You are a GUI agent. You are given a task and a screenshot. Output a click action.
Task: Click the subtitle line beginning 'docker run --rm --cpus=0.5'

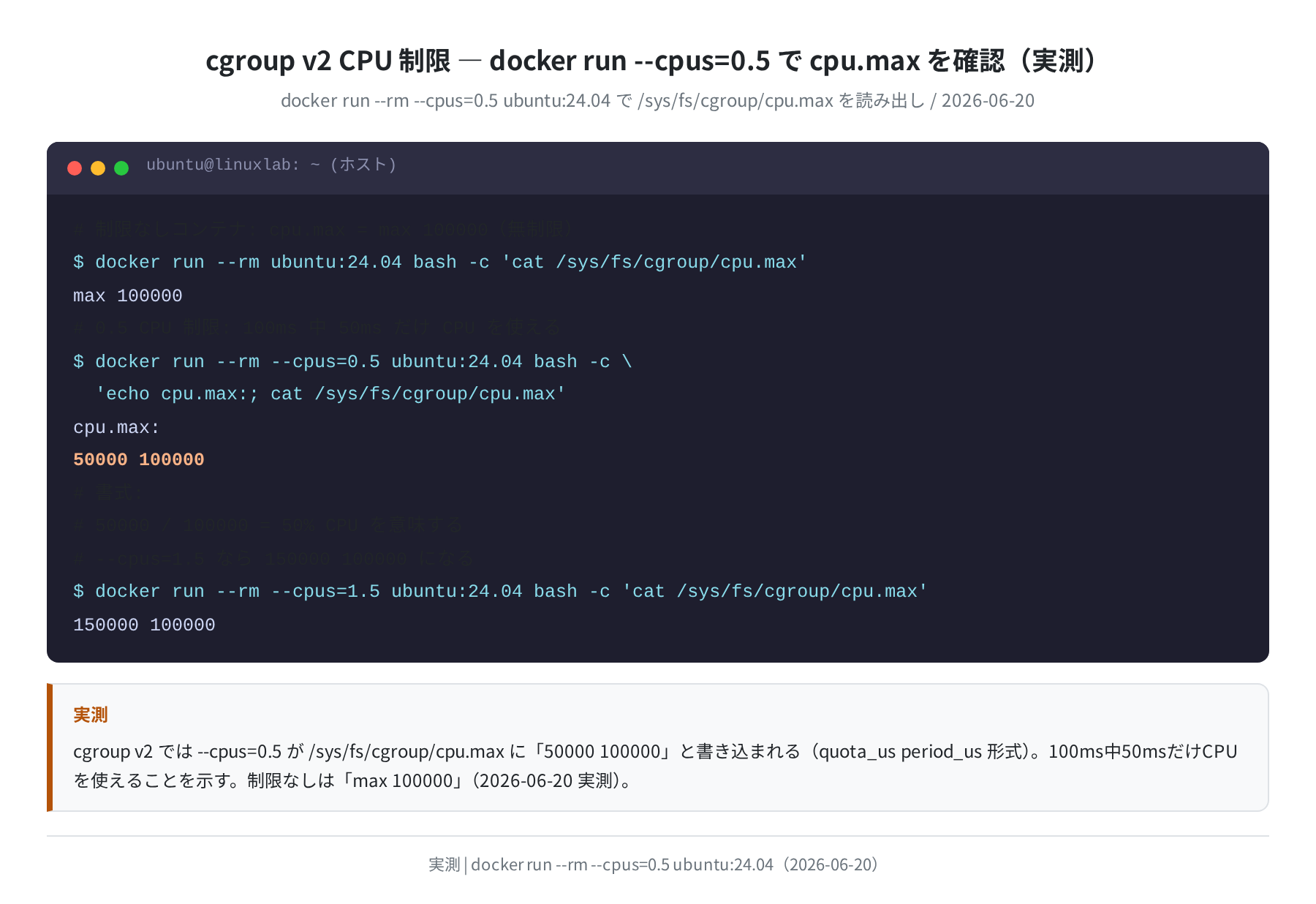point(658,100)
